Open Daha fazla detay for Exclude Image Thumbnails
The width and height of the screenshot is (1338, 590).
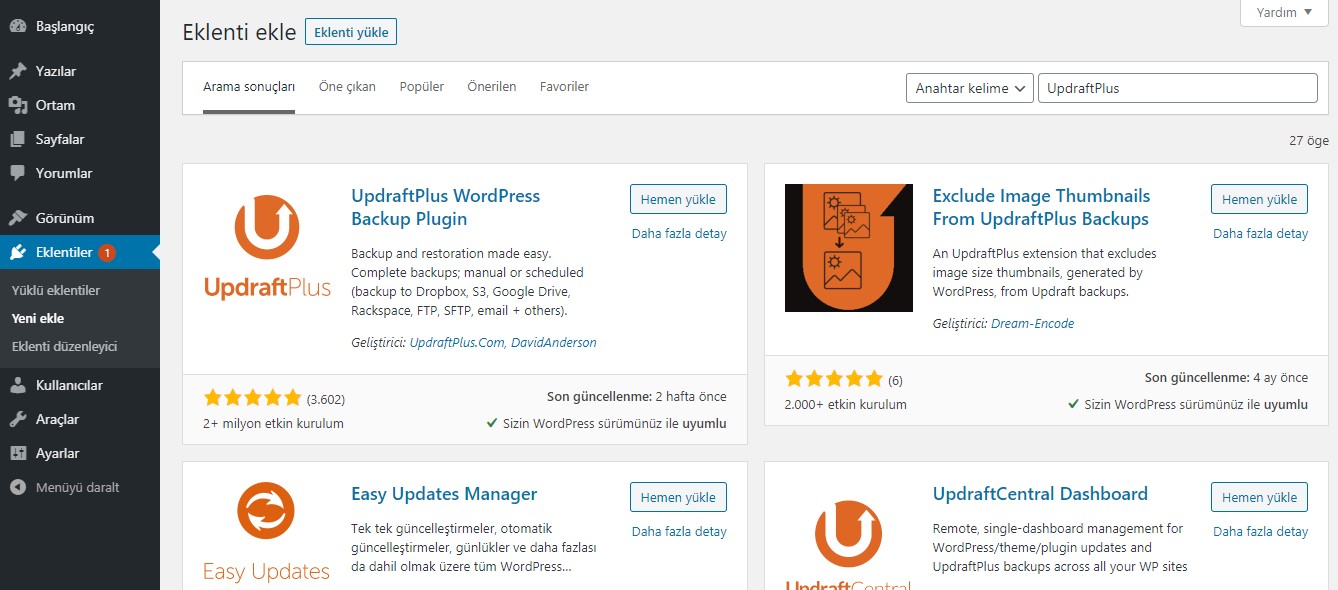tap(1260, 233)
